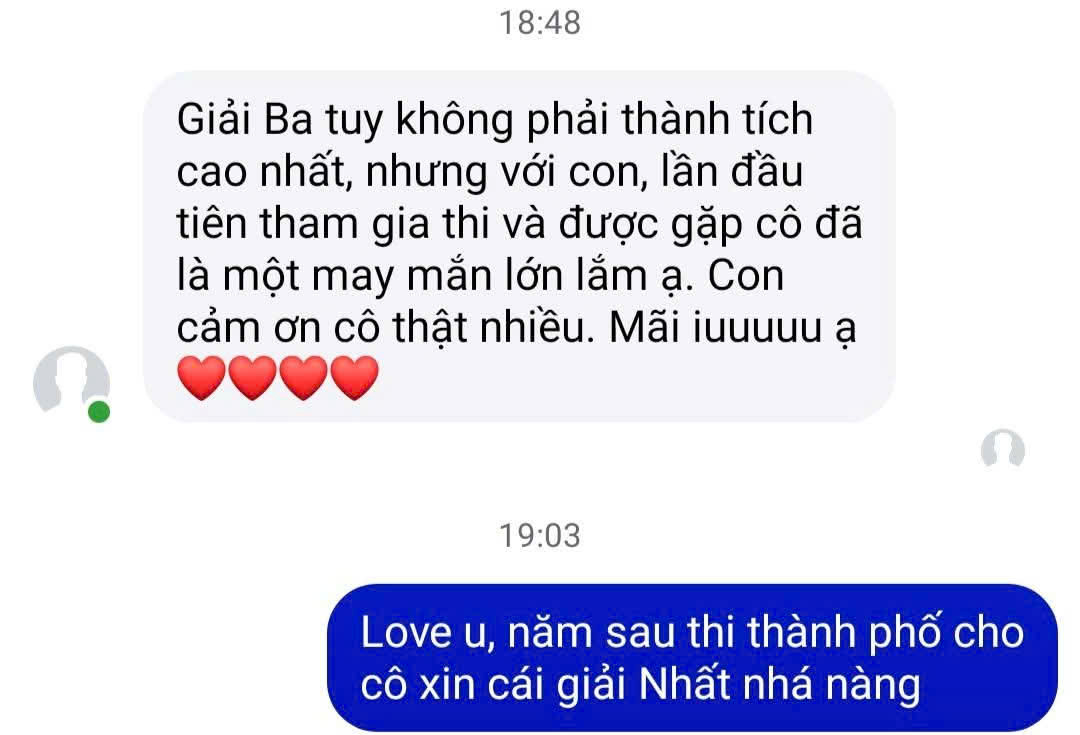Click the text 'Mãi iuuuuu ạ'
Image resolution: width=1080 pixels, height=735 pixels.
[x=733, y=328]
